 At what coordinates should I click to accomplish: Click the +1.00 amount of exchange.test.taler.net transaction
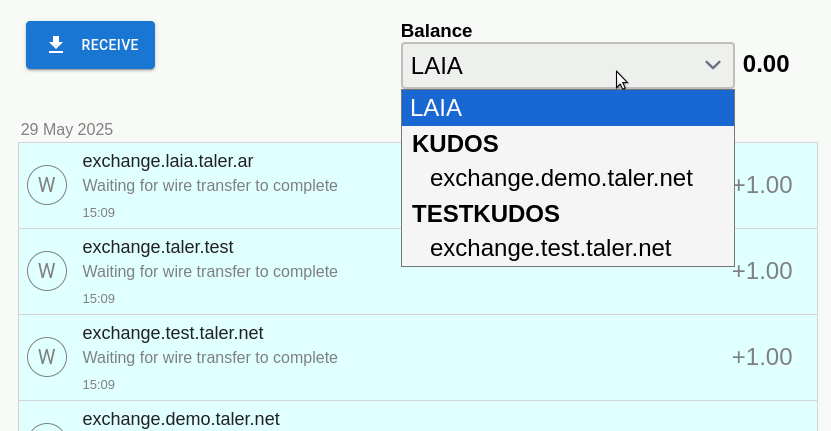coord(761,357)
